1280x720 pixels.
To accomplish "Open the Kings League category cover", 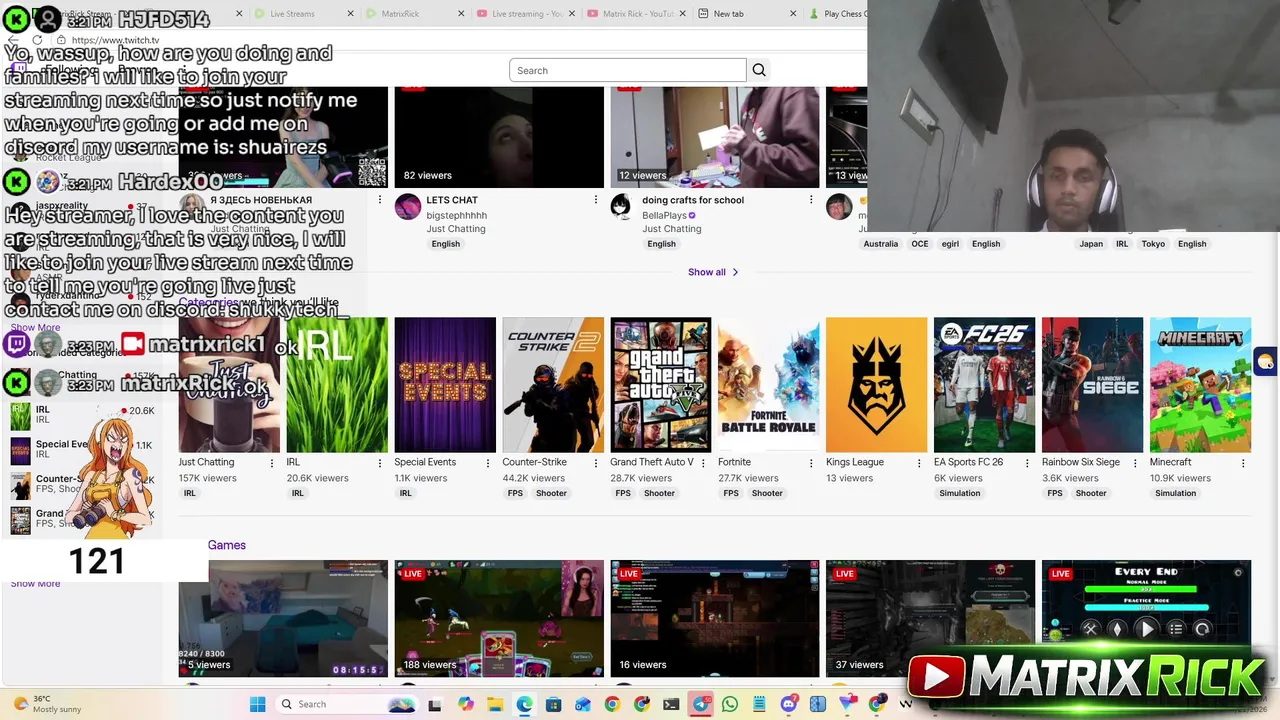I will click(x=877, y=385).
